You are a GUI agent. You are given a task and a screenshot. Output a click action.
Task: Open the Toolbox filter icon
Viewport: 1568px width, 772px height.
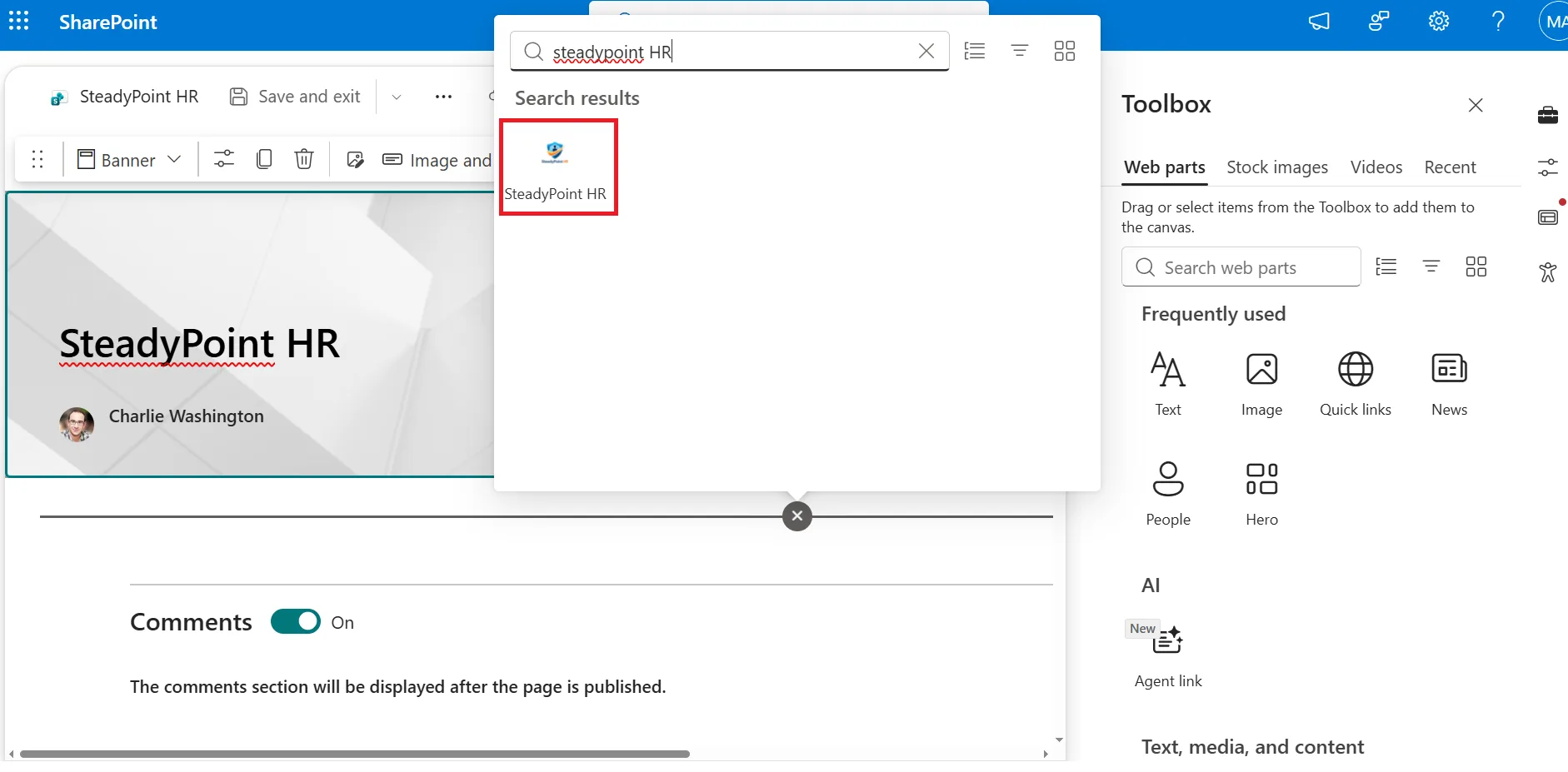pos(1431,266)
